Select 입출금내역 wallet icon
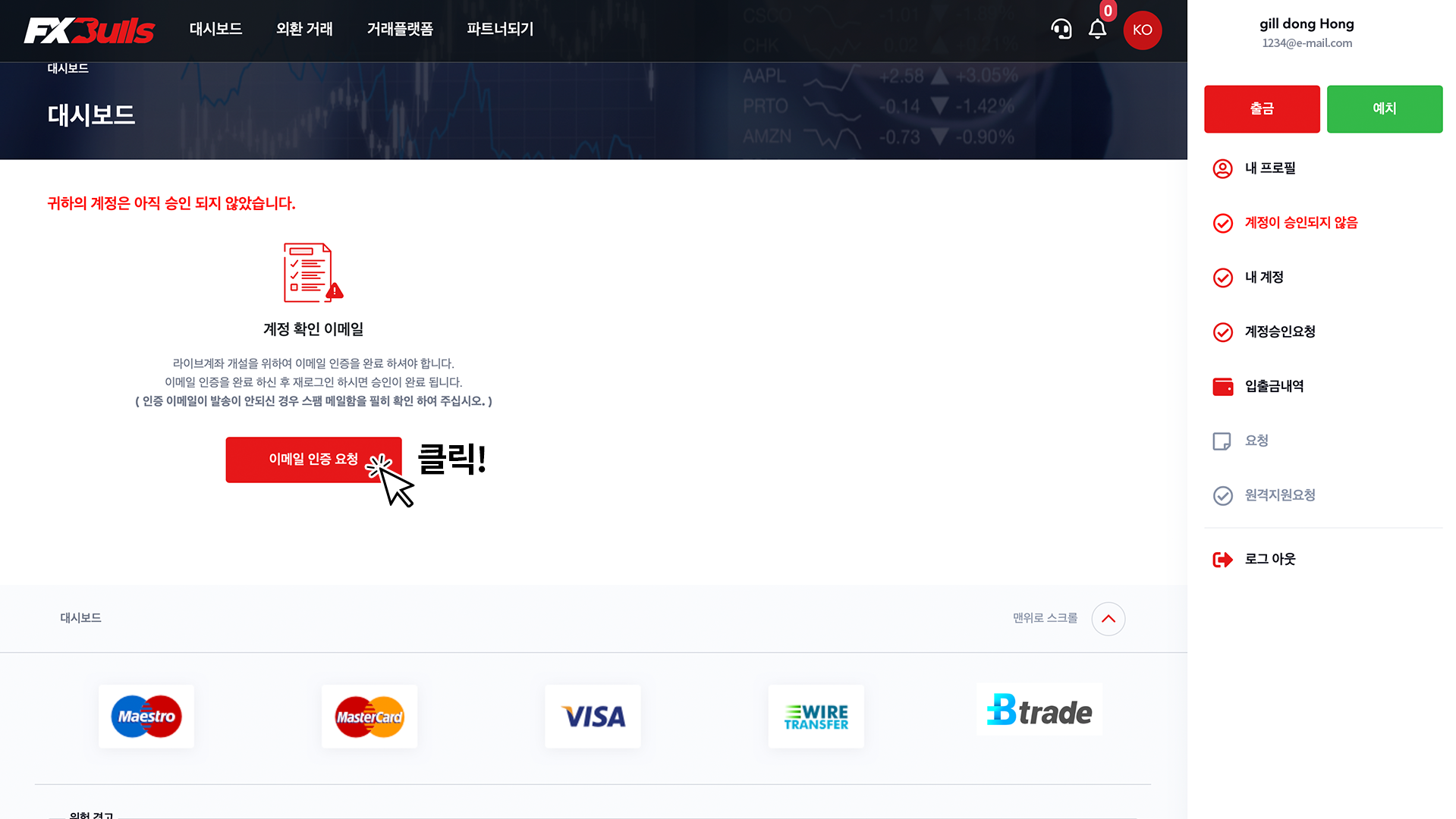The height and width of the screenshot is (819, 1456). tap(1222, 387)
